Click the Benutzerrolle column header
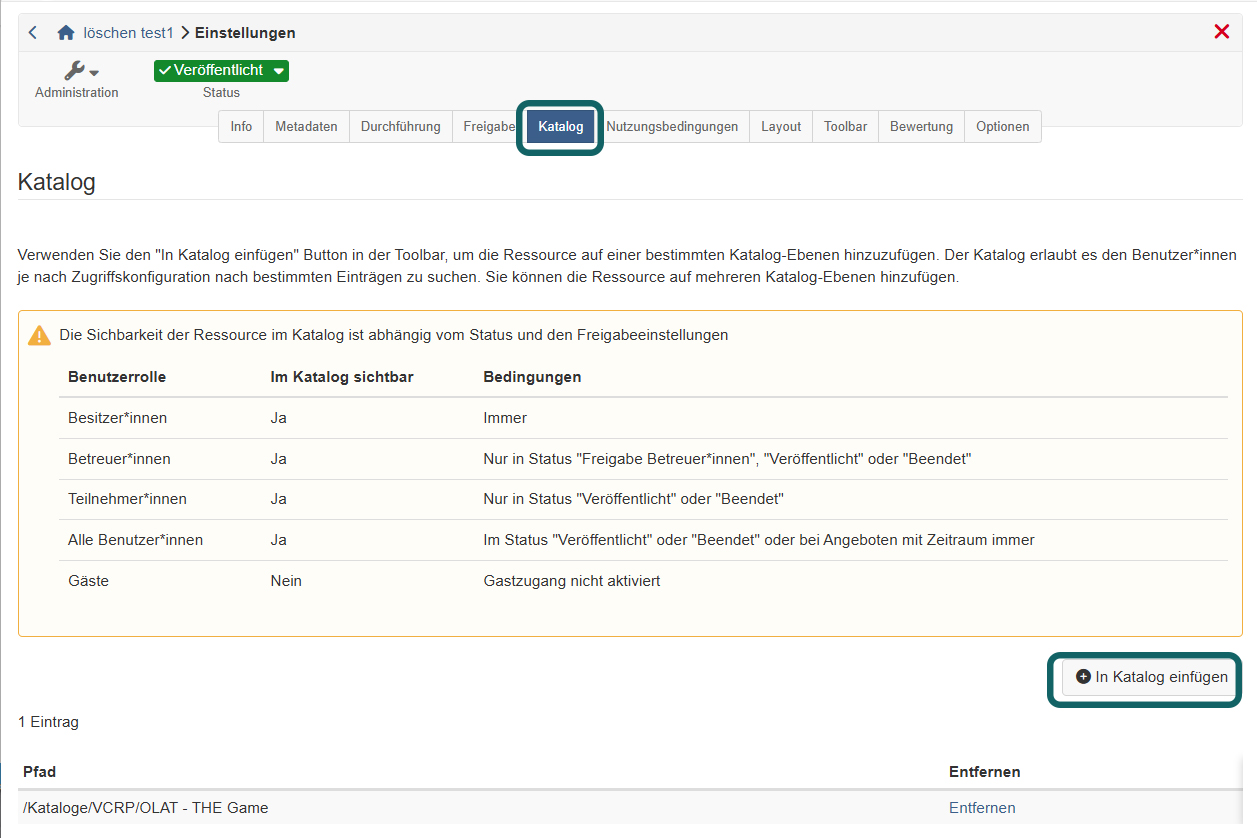This screenshot has height=838, width=1257. pyautogui.click(x=117, y=377)
